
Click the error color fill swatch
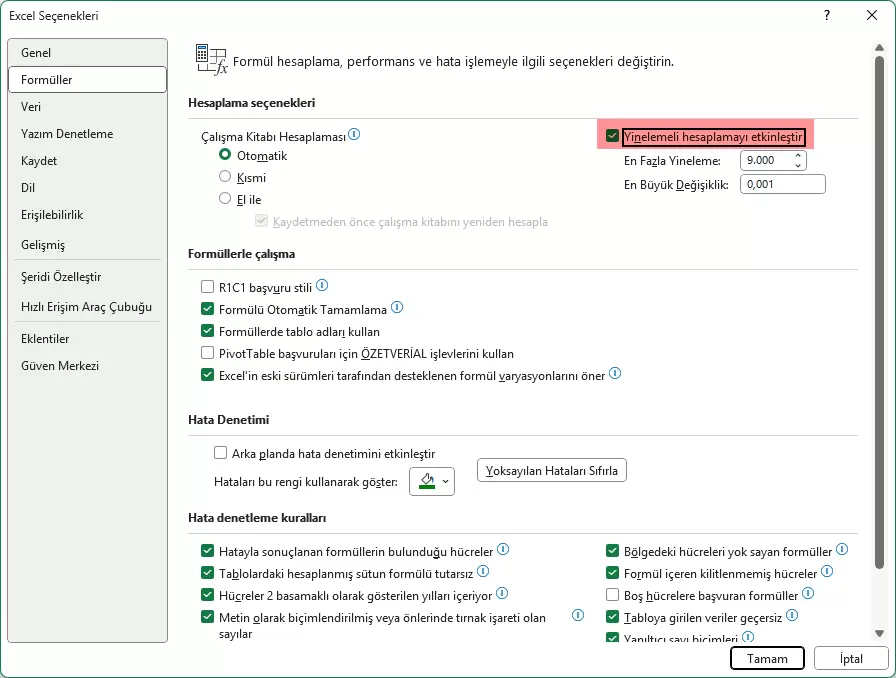427,482
